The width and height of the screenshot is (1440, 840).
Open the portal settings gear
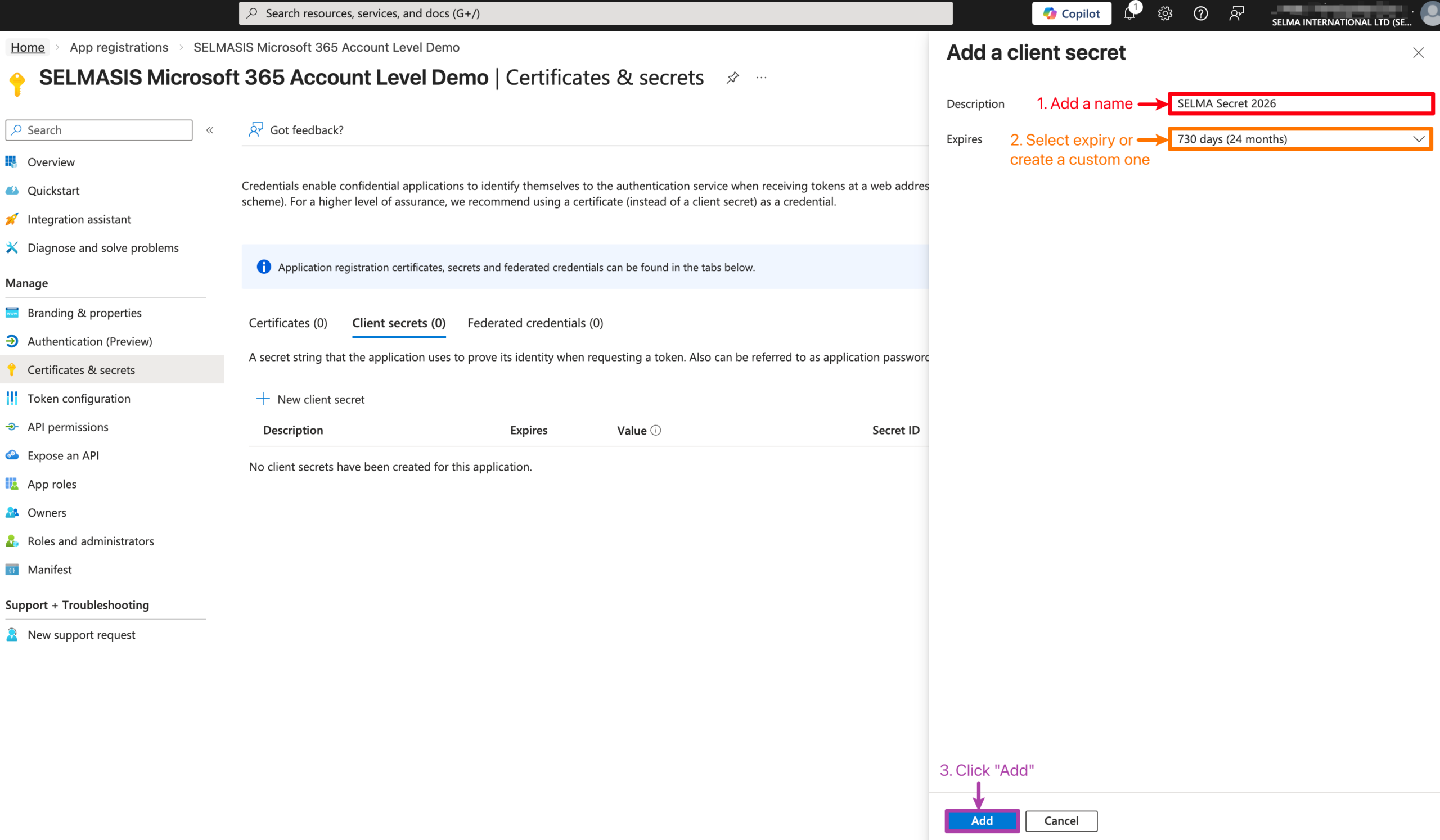click(x=1164, y=13)
